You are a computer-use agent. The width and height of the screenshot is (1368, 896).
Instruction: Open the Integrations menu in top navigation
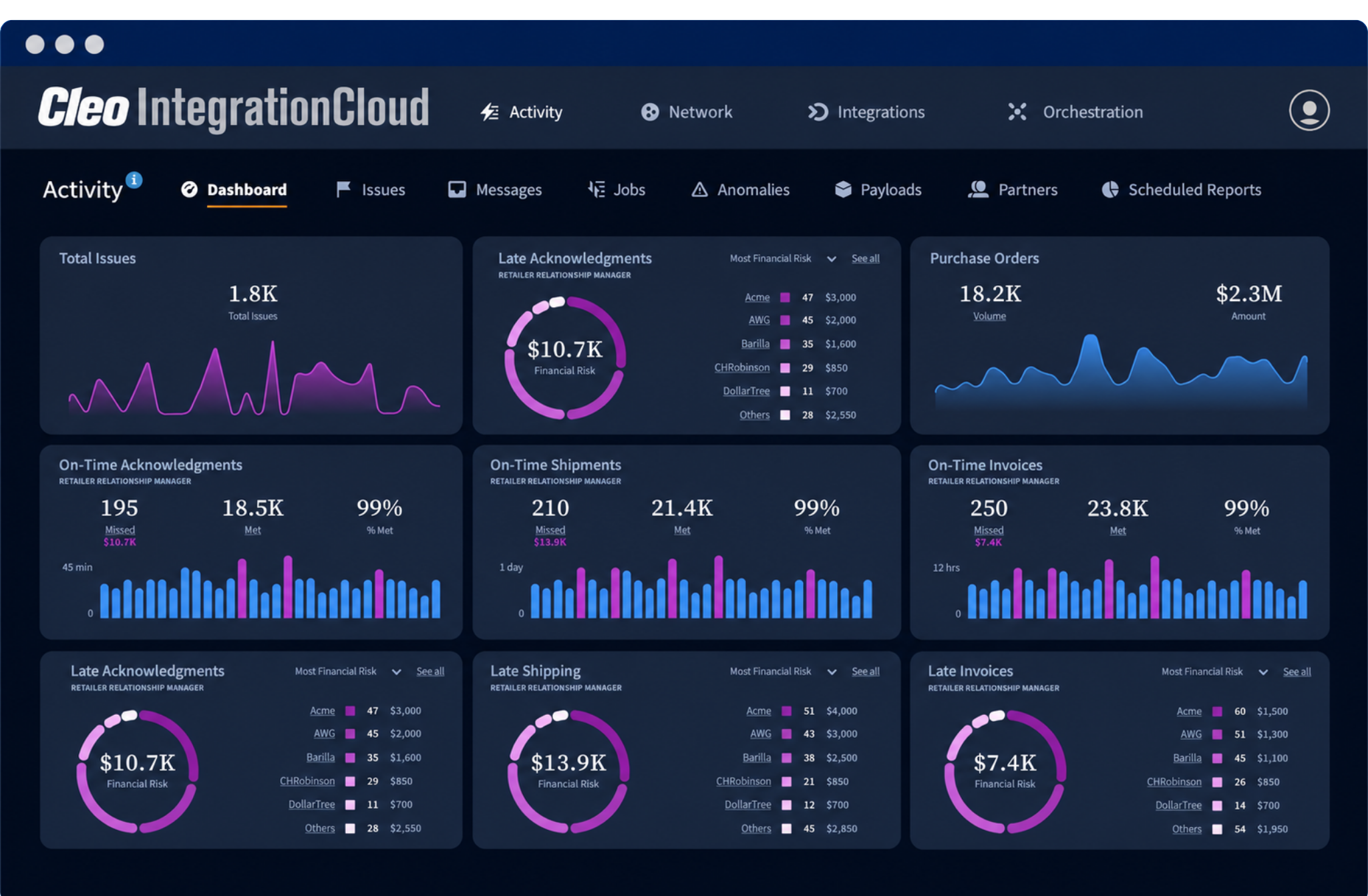(881, 111)
